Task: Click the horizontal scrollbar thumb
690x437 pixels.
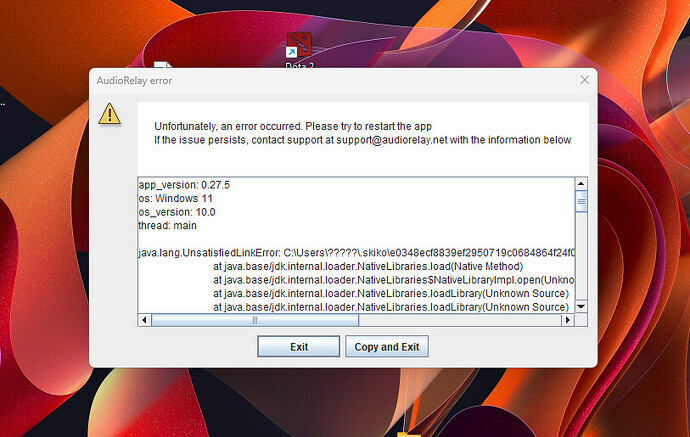Action: (x=255, y=320)
